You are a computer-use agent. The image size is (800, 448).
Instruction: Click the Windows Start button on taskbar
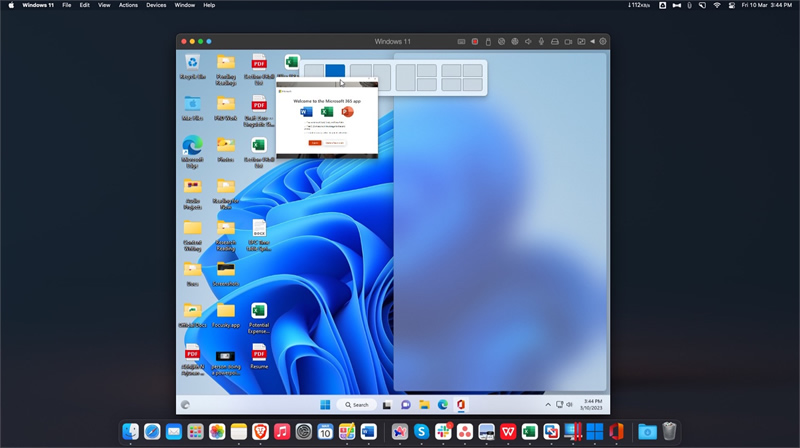(x=325, y=405)
